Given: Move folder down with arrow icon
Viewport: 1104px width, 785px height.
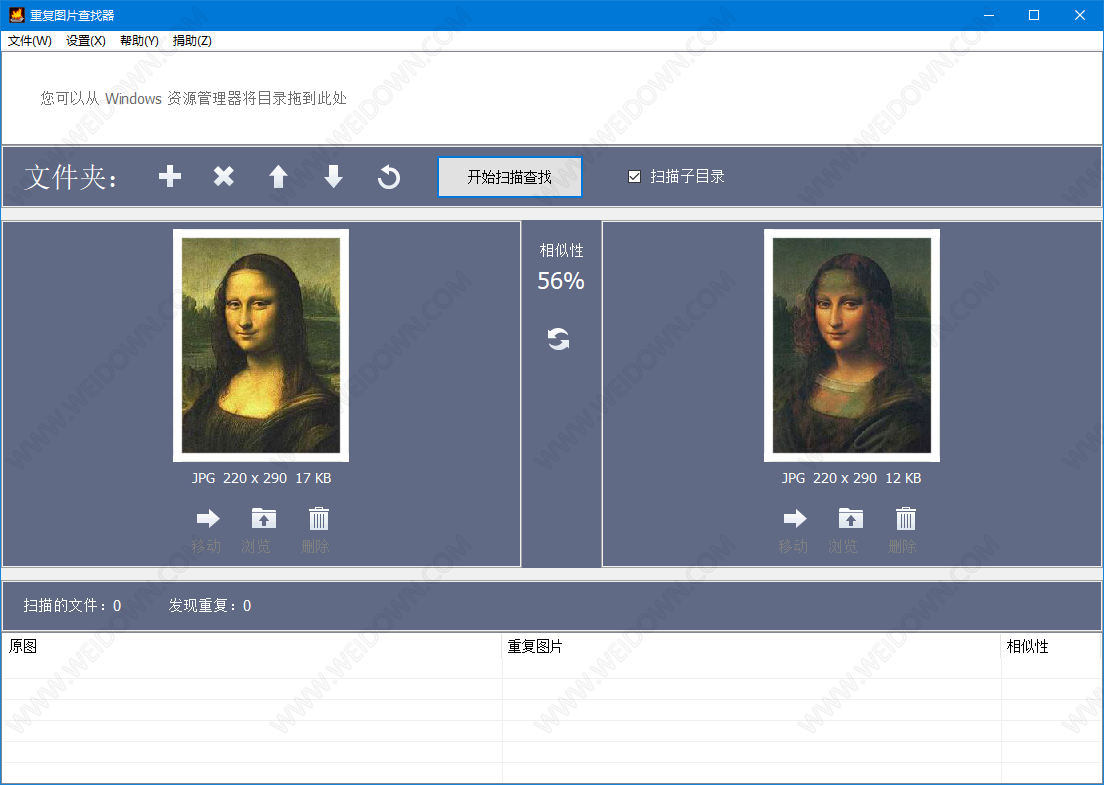Looking at the screenshot, I should click(x=333, y=176).
